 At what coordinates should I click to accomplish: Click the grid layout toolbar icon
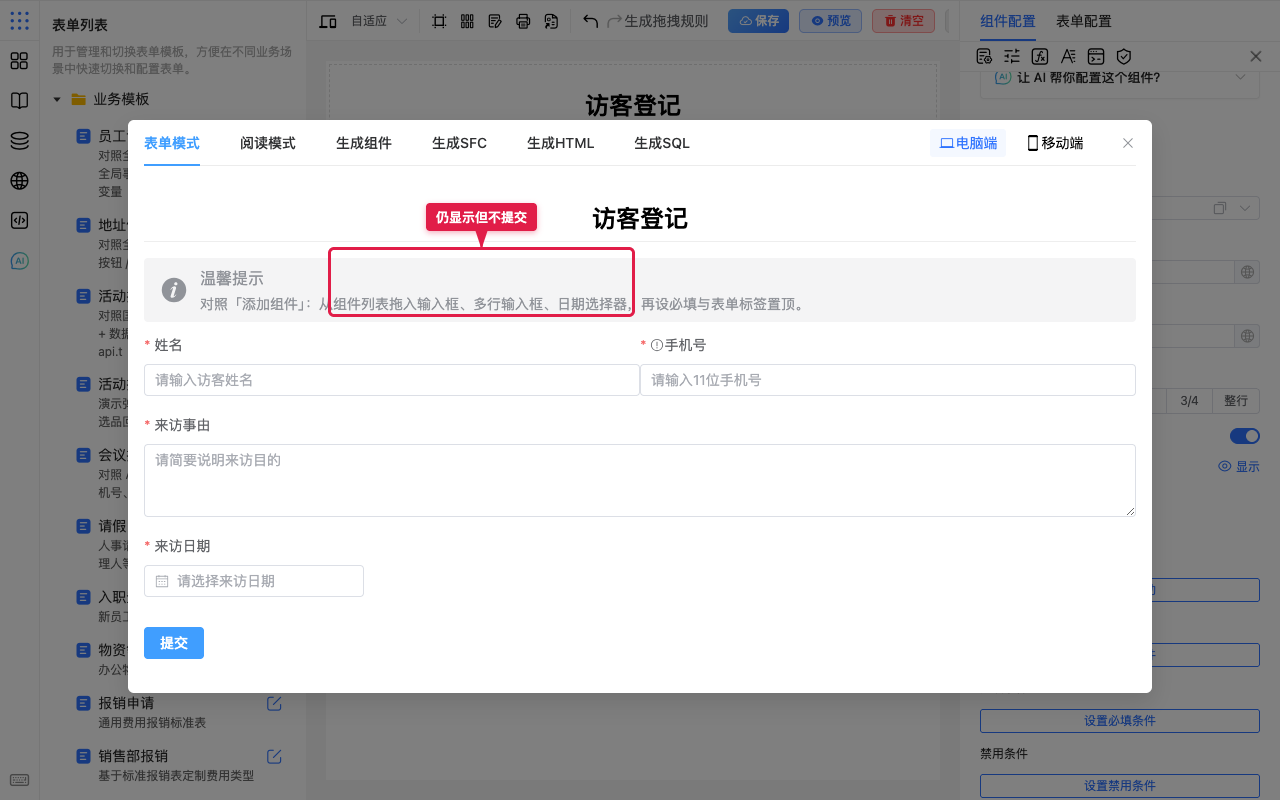point(467,21)
